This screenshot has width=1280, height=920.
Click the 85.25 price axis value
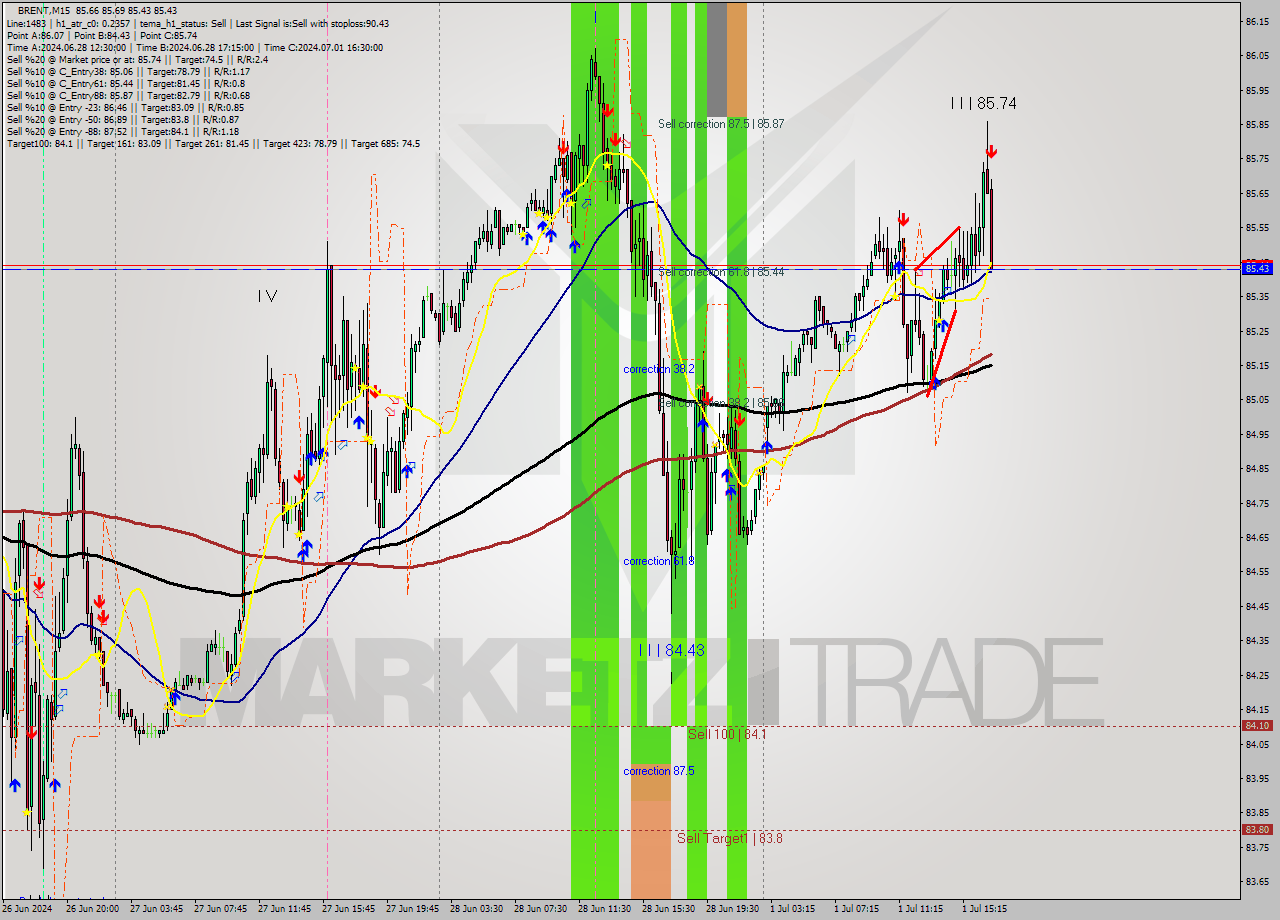(x=1257, y=331)
